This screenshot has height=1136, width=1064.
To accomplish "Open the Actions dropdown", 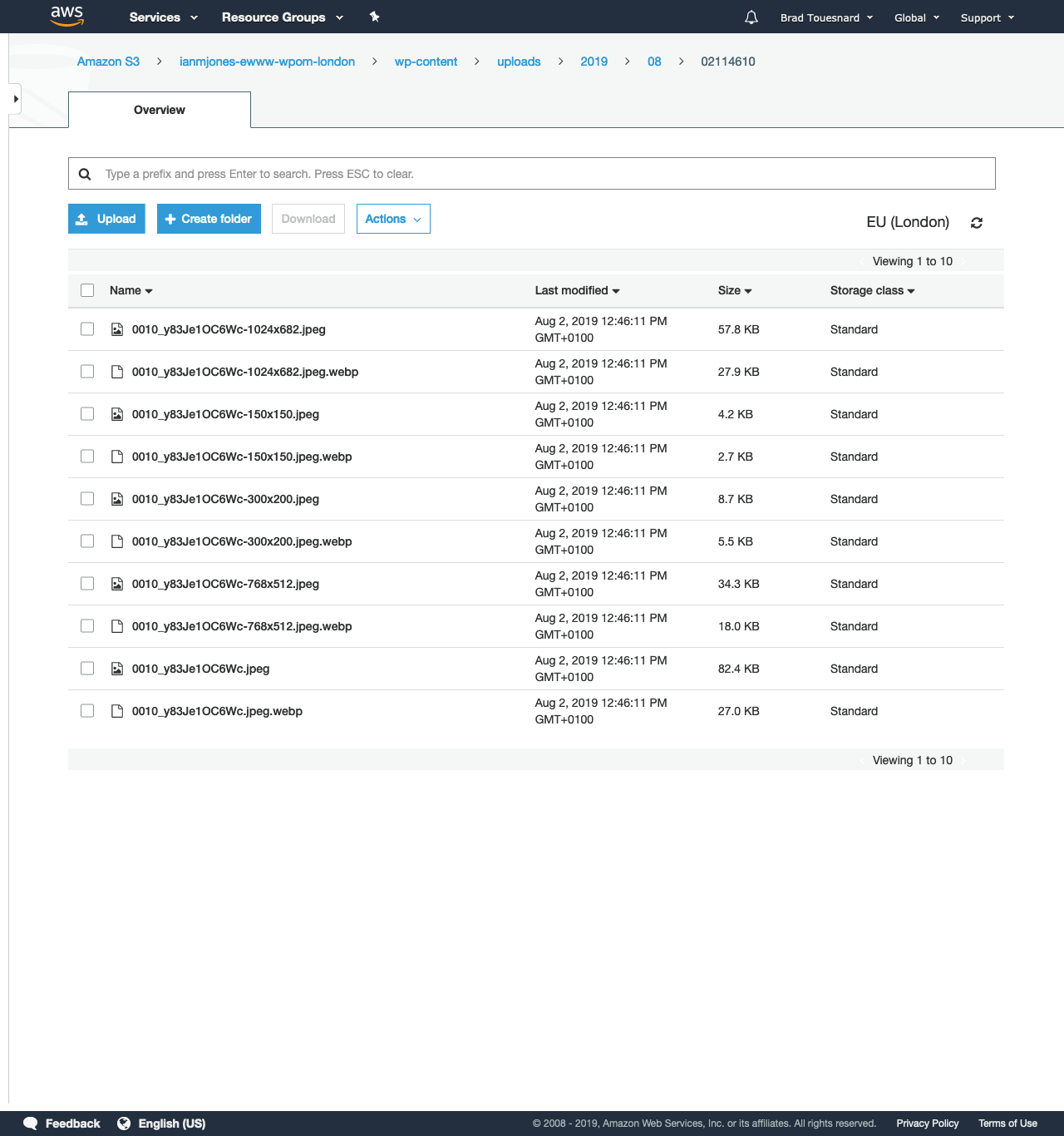I will coord(393,219).
